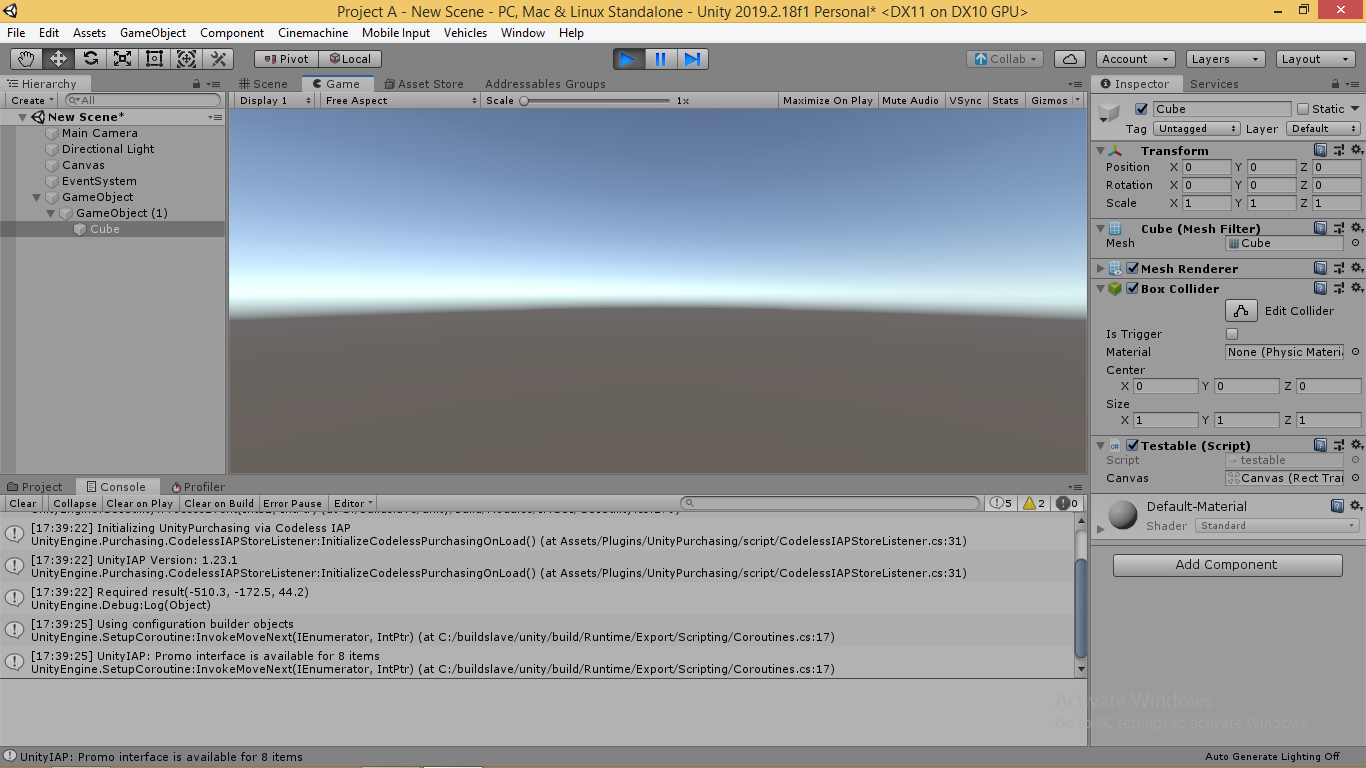This screenshot has height=768, width=1366.
Task: Click the Pause button
Action: click(660, 59)
